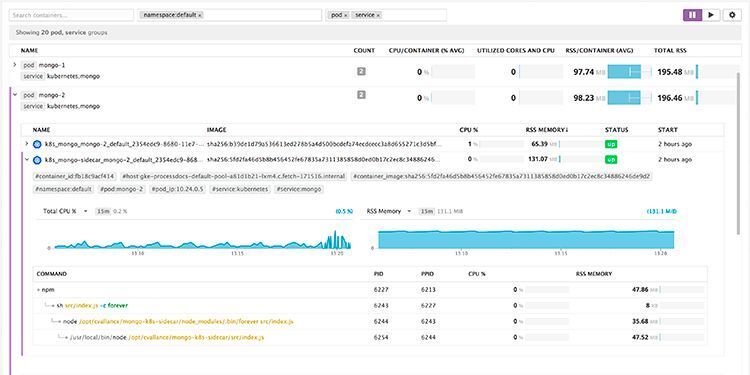Click the #service:kubernetes tag
This screenshot has width=750, height=375.
(241, 189)
